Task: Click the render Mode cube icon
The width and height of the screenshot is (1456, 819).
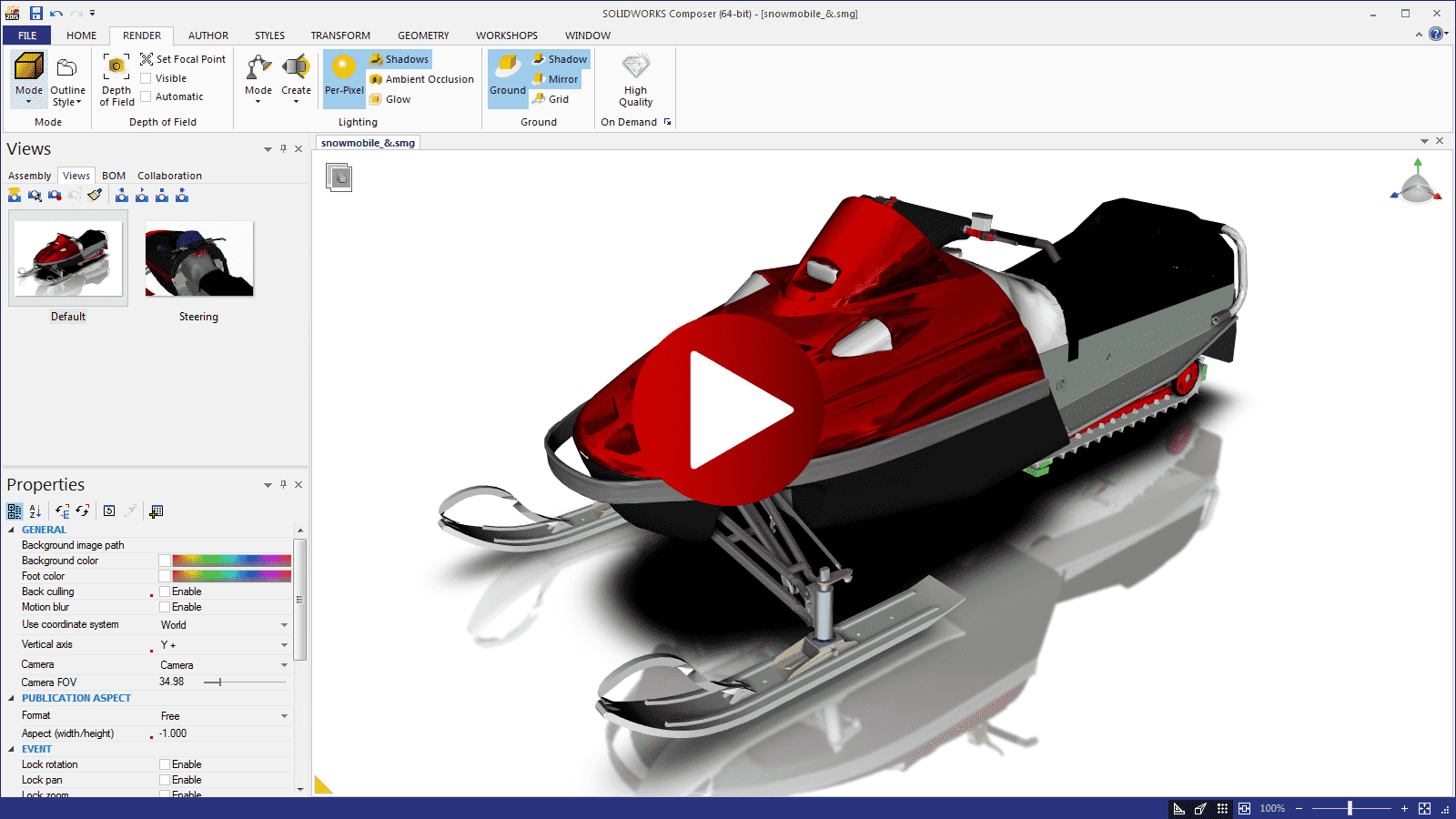Action: click(29, 67)
